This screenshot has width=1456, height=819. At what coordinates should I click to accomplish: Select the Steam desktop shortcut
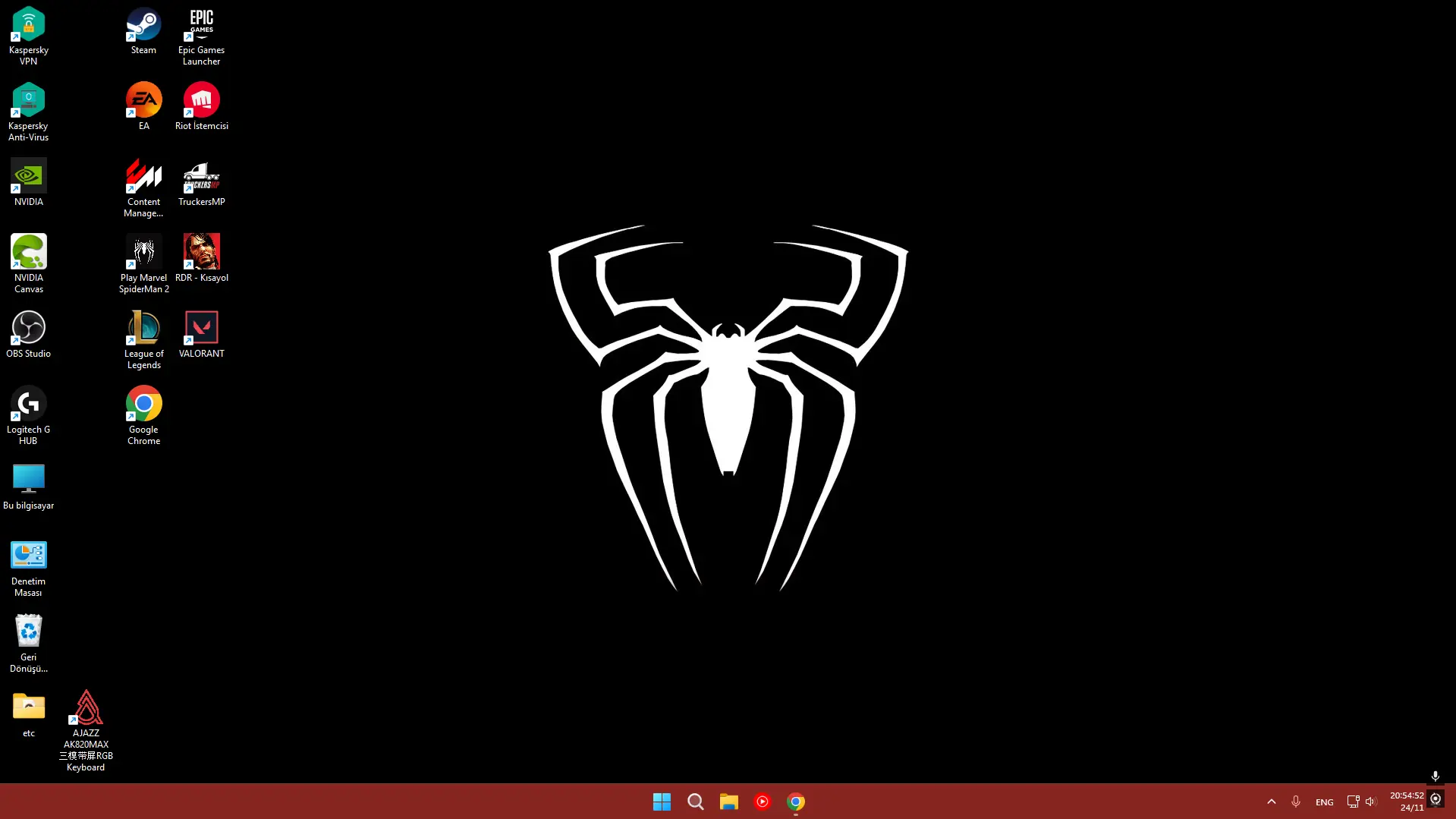pyautogui.click(x=143, y=30)
